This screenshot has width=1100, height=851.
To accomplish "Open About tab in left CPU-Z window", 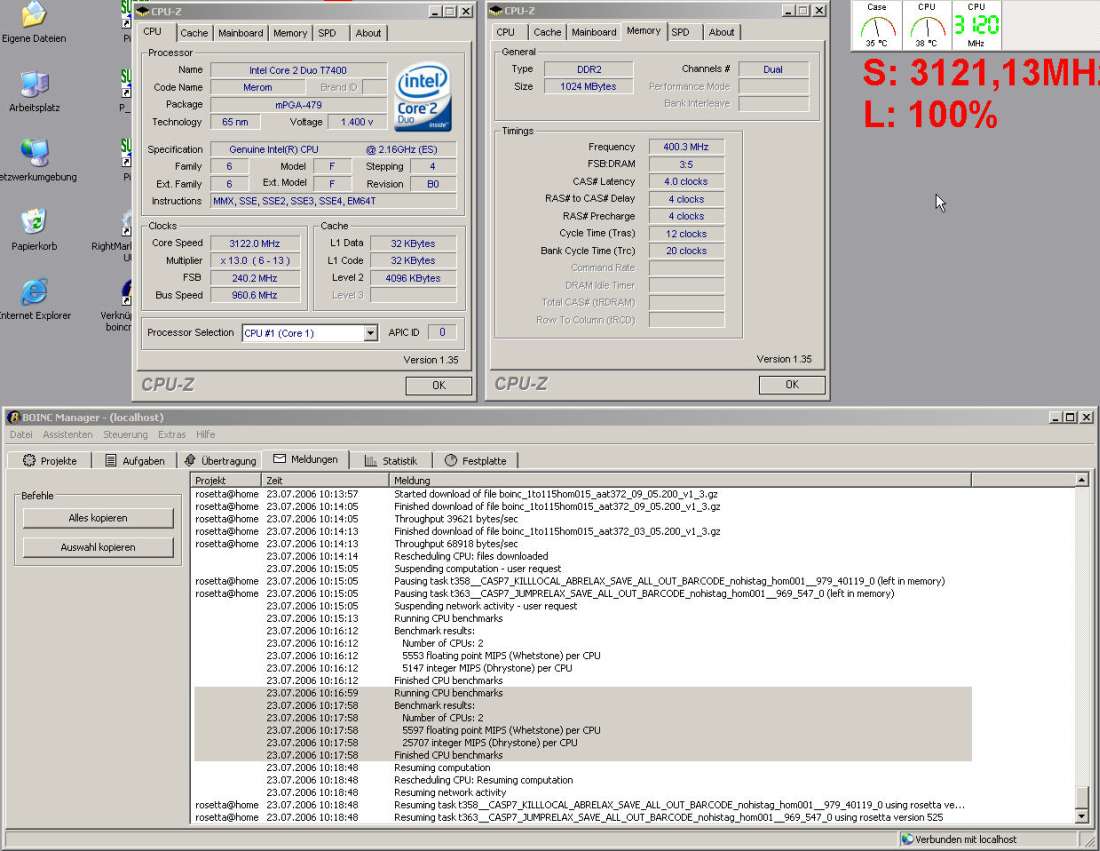I will (x=368, y=33).
